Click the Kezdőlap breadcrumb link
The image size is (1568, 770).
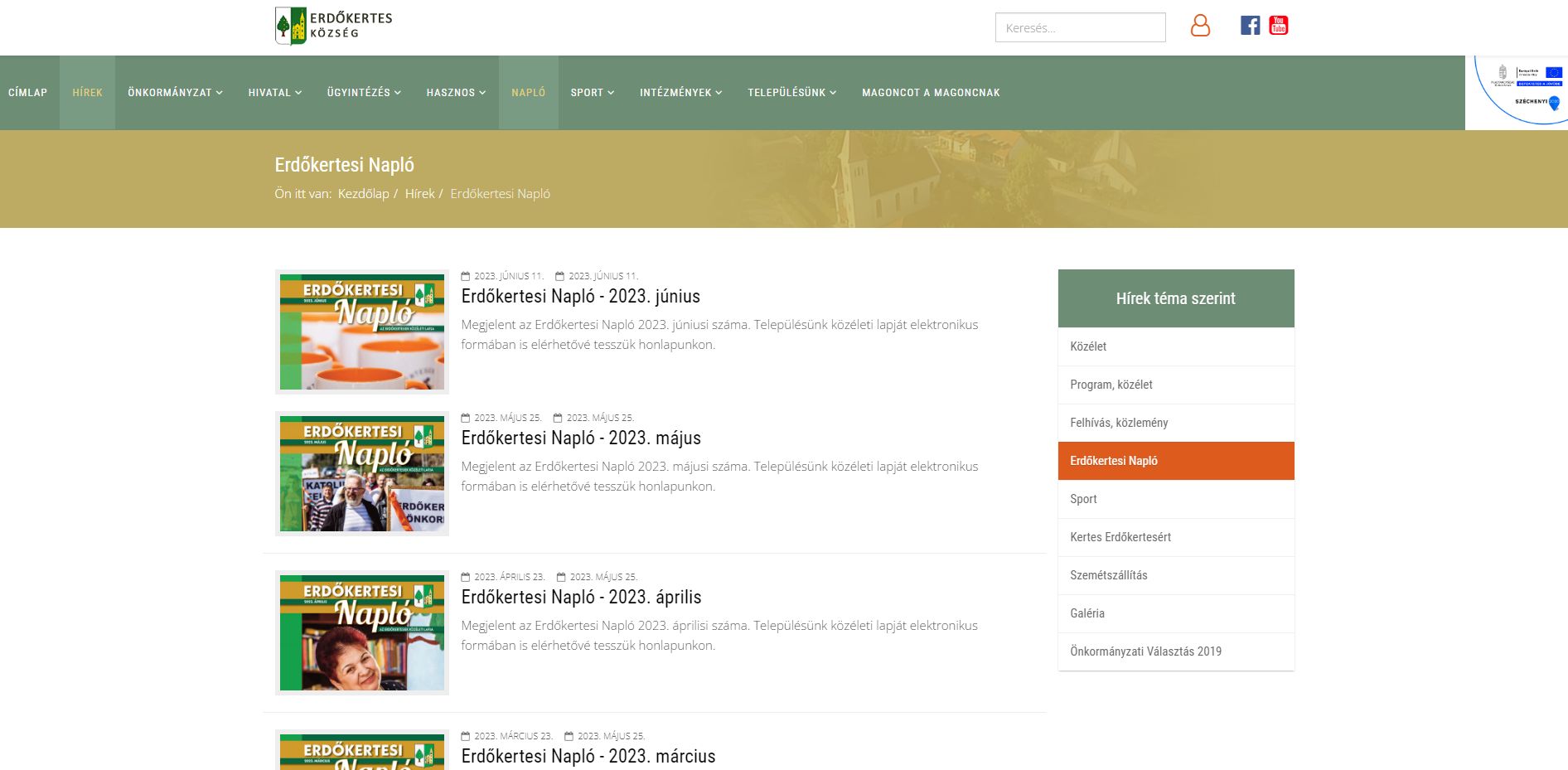pos(363,194)
